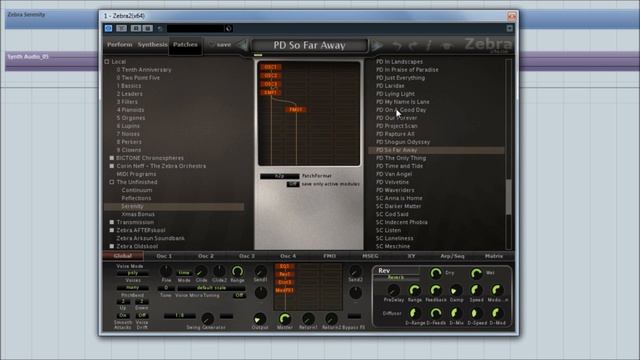Click the blue plugin activate icon in host toolbar
Viewport: 640px width, 360px height.
pyautogui.click(x=109, y=28)
